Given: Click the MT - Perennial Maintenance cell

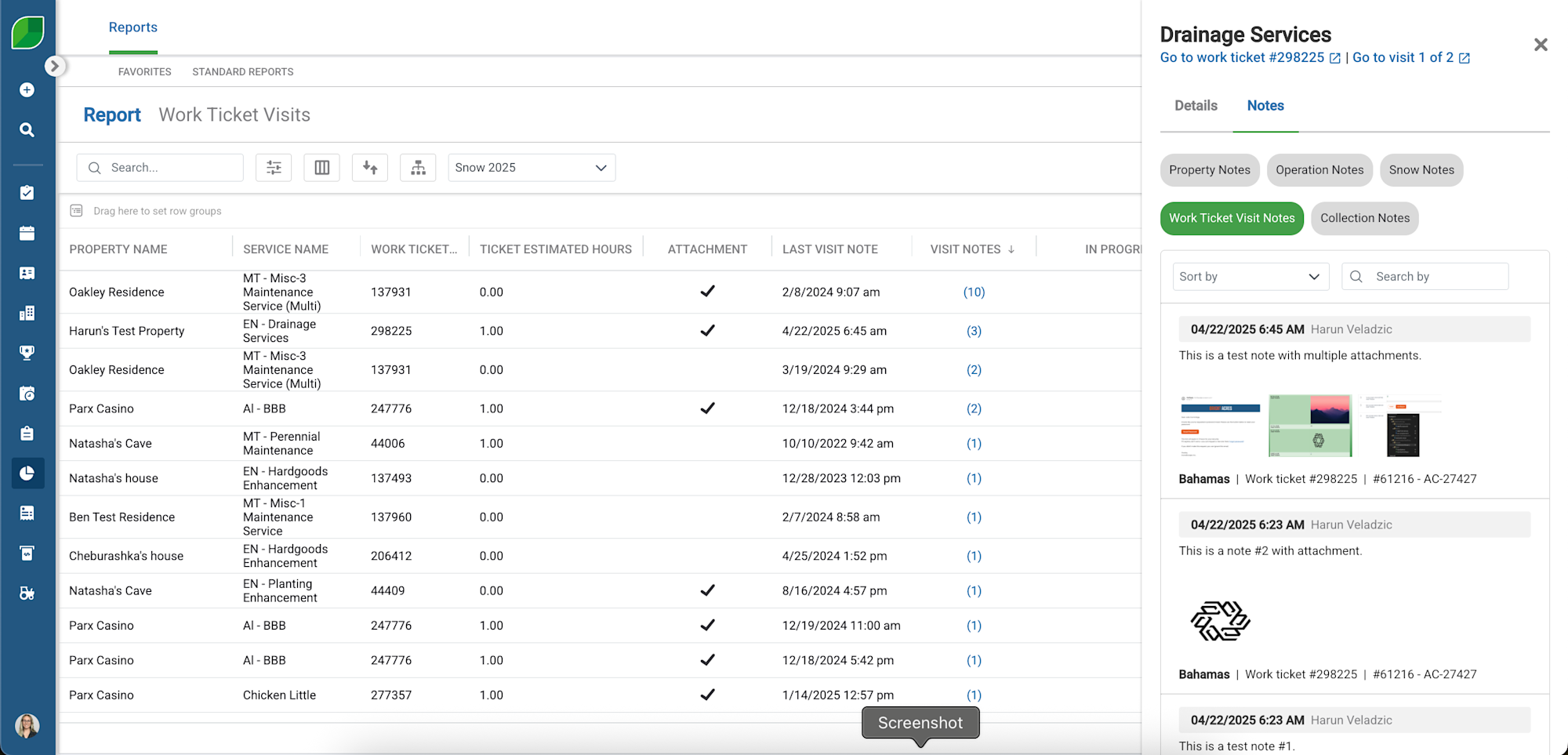Looking at the screenshot, I should click(281, 444).
